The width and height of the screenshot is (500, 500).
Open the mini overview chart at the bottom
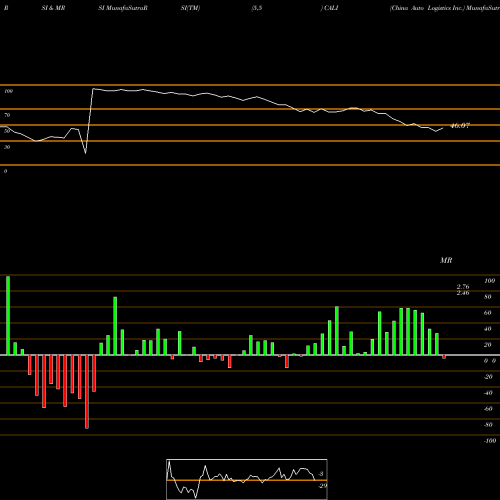coord(247,479)
